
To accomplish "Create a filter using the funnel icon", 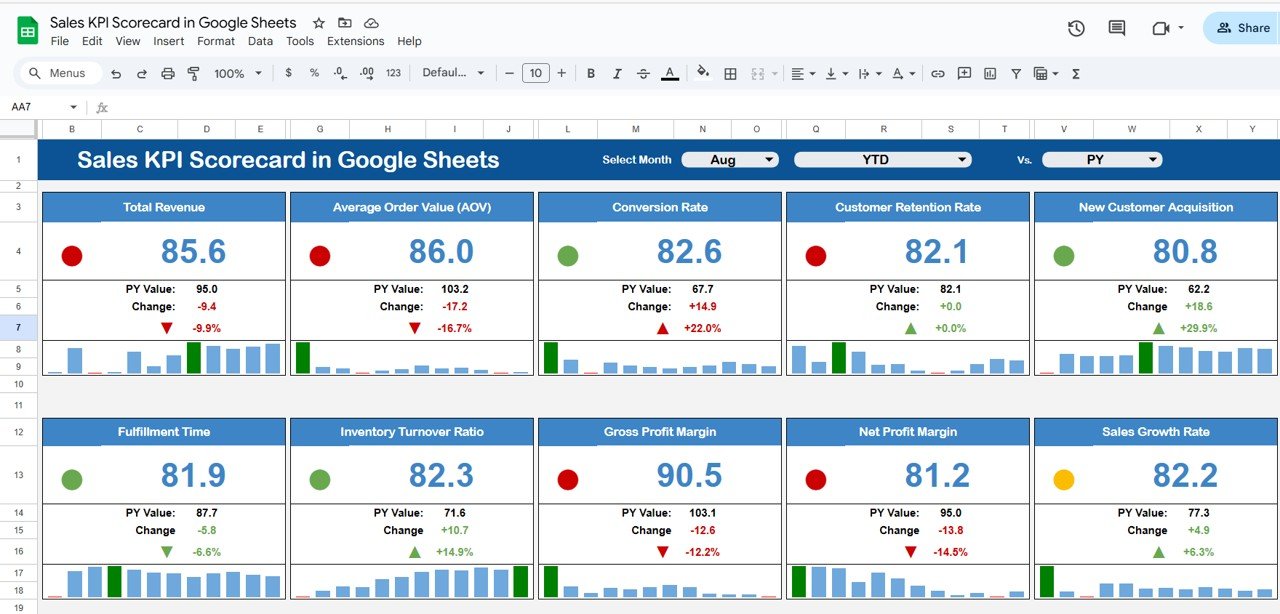I will click(1015, 73).
